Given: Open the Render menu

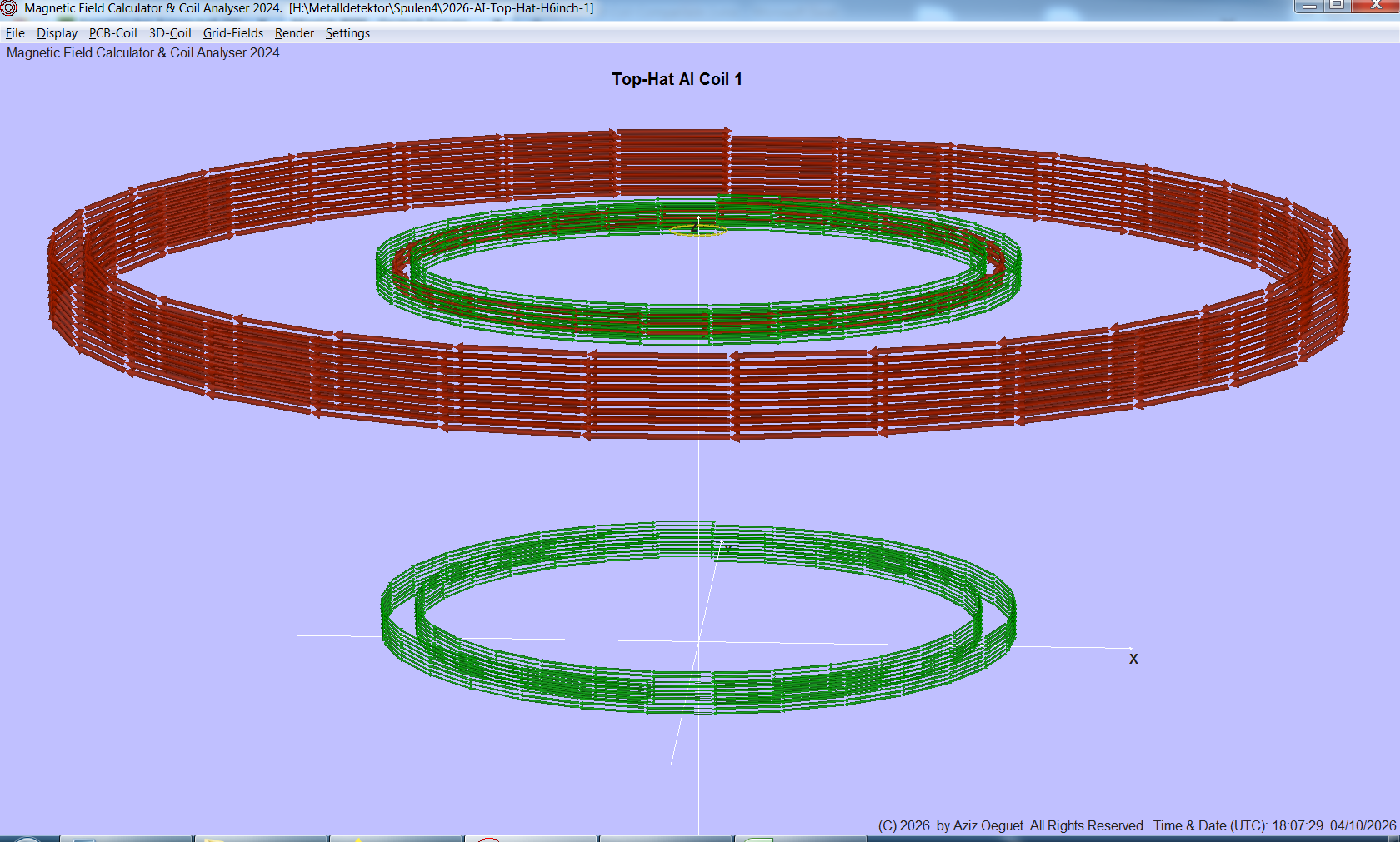Looking at the screenshot, I should tap(294, 33).
